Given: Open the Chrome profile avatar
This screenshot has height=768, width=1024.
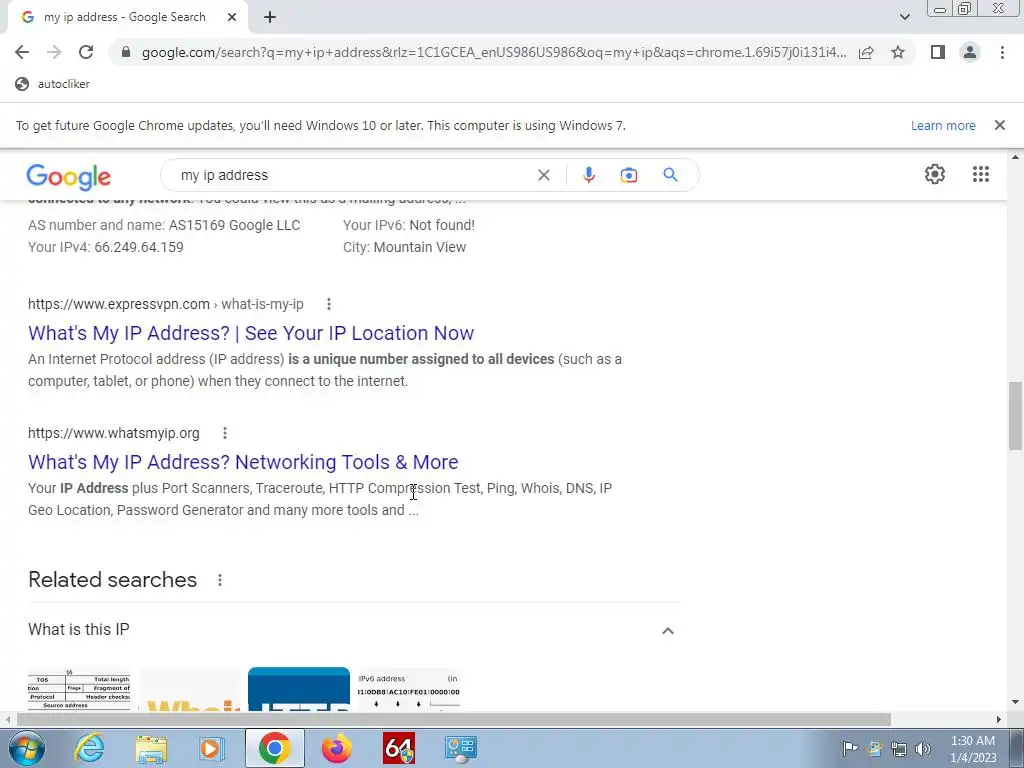Looking at the screenshot, I should tap(970, 52).
